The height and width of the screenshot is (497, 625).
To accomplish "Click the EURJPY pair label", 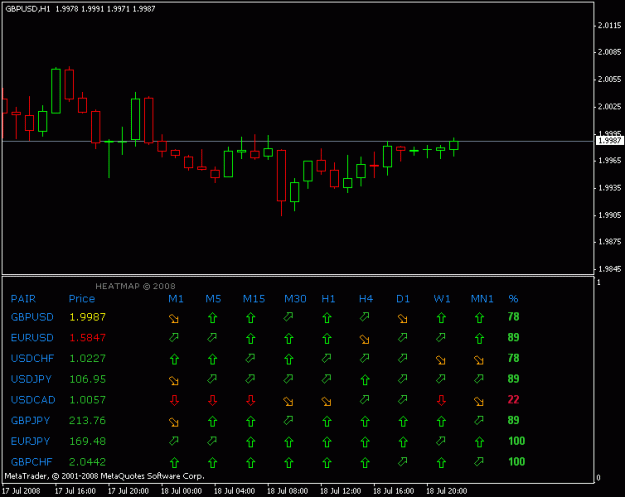I will coord(30,442).
